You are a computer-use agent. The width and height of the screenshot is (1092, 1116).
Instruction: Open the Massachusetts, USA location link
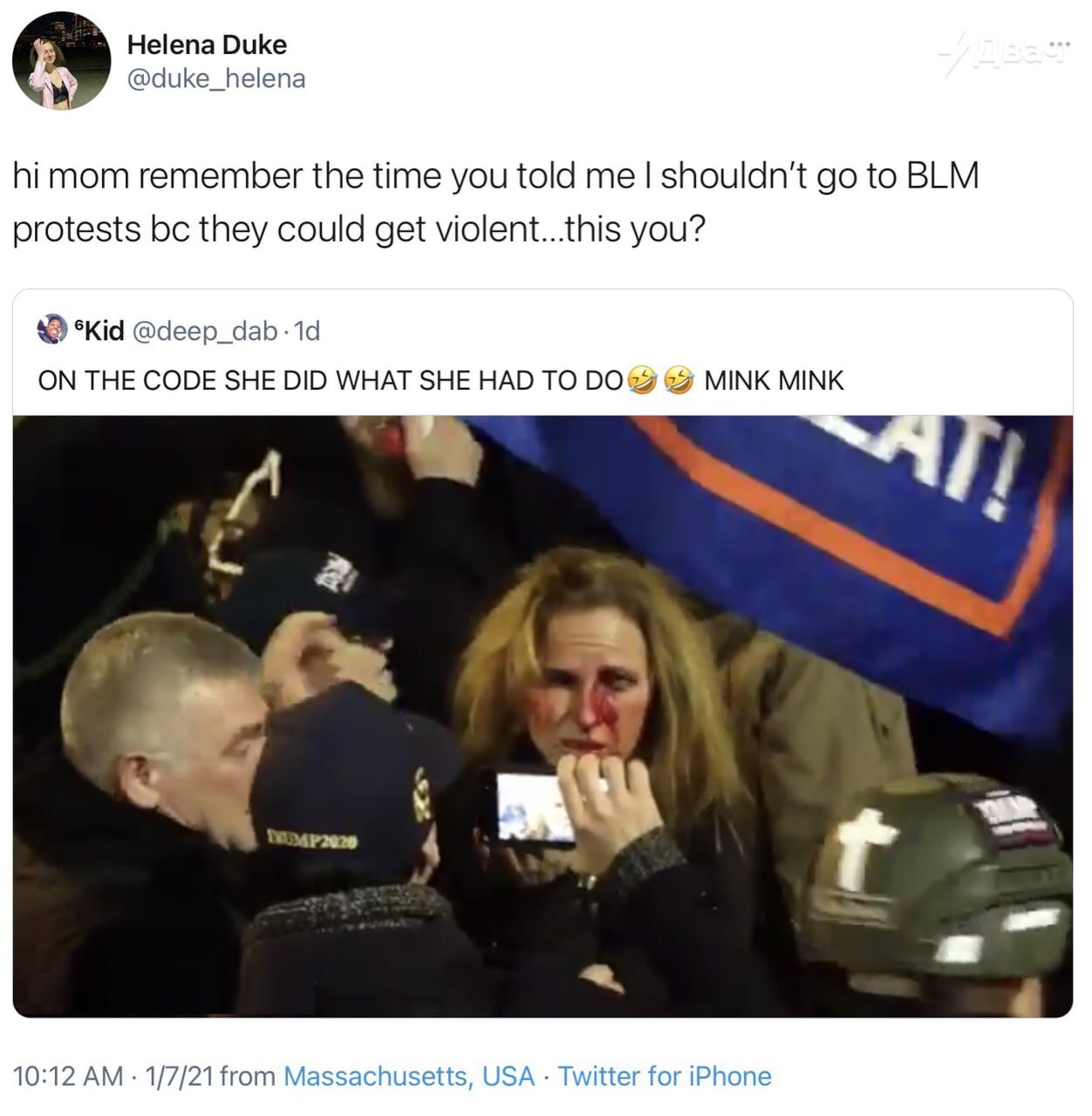click(409, 1076)
